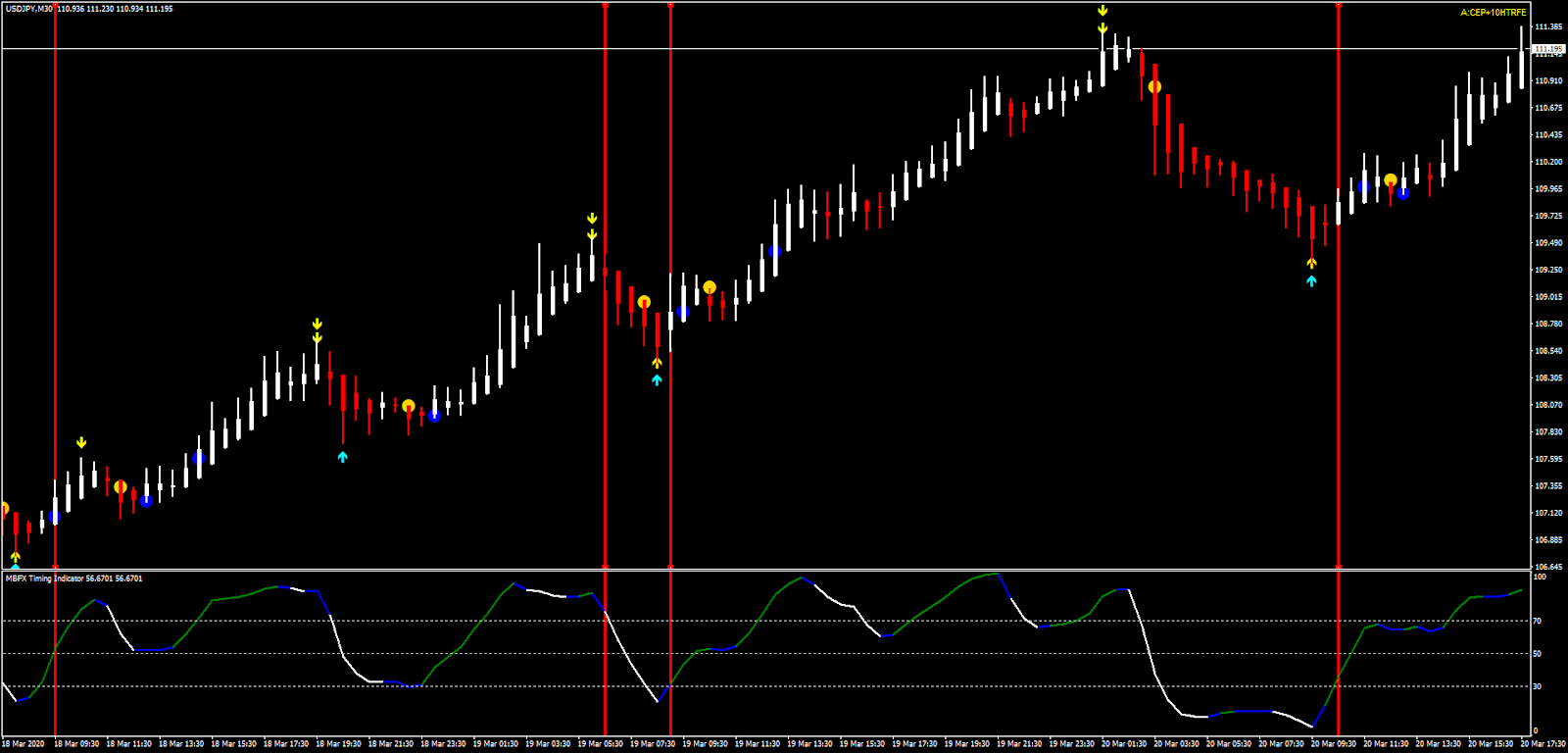Click the blue dot near 19 Mar 11:30 candle

coord(775,252)
